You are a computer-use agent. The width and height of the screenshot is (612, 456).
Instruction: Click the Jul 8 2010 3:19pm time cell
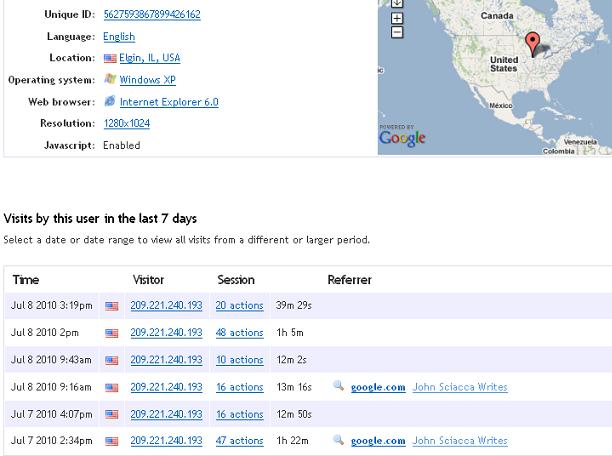52,305
